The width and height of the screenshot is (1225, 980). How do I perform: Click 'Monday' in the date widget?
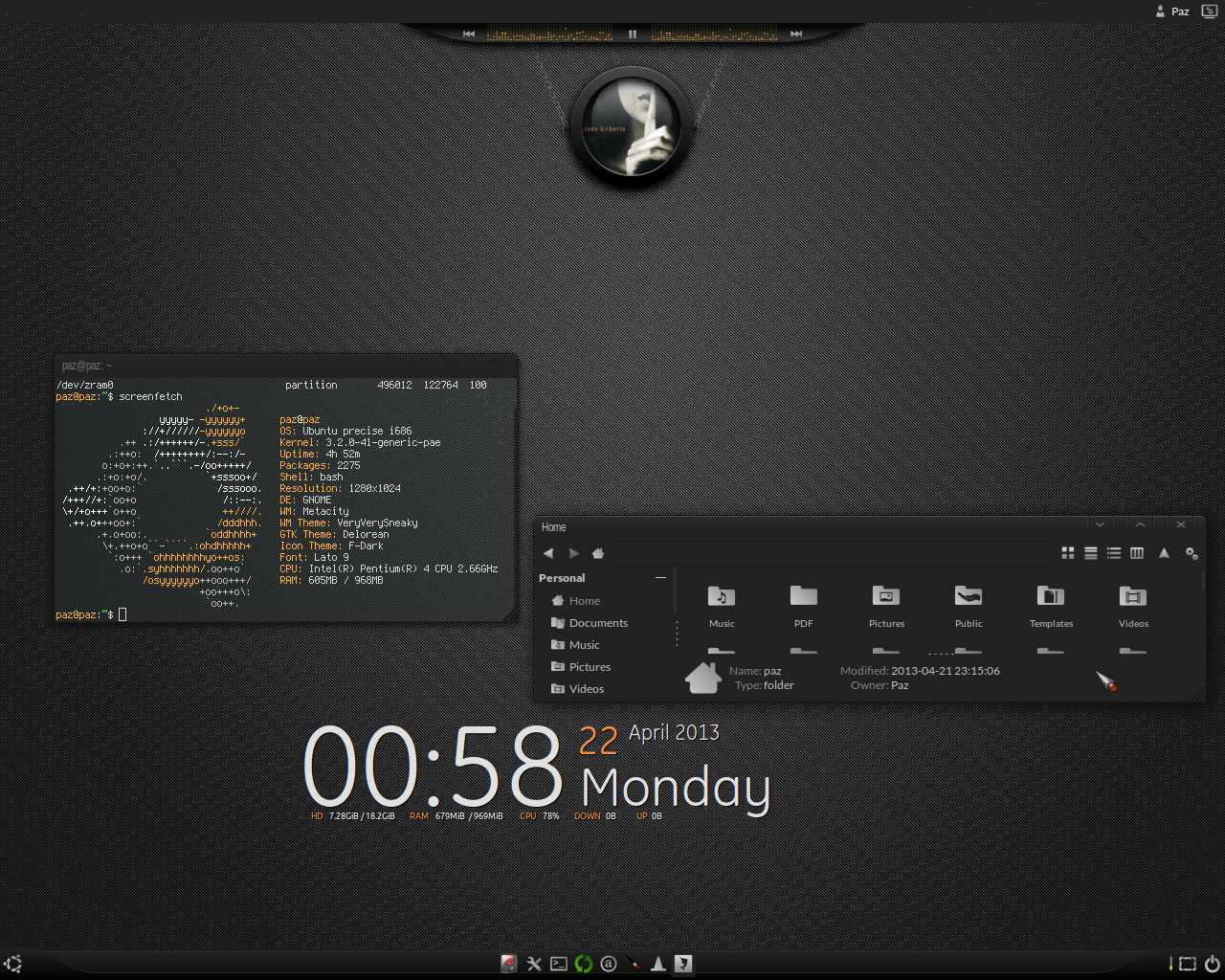coord(676,789)
